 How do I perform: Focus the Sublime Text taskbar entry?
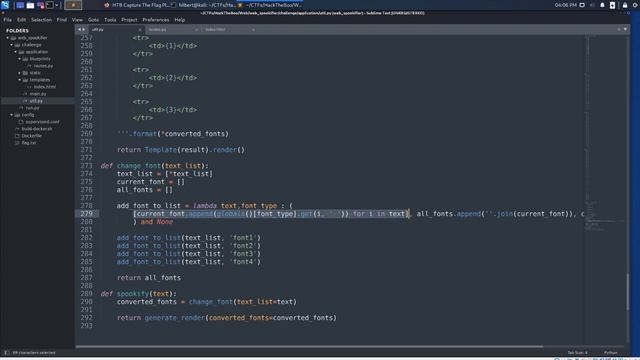tap(270, 5)
